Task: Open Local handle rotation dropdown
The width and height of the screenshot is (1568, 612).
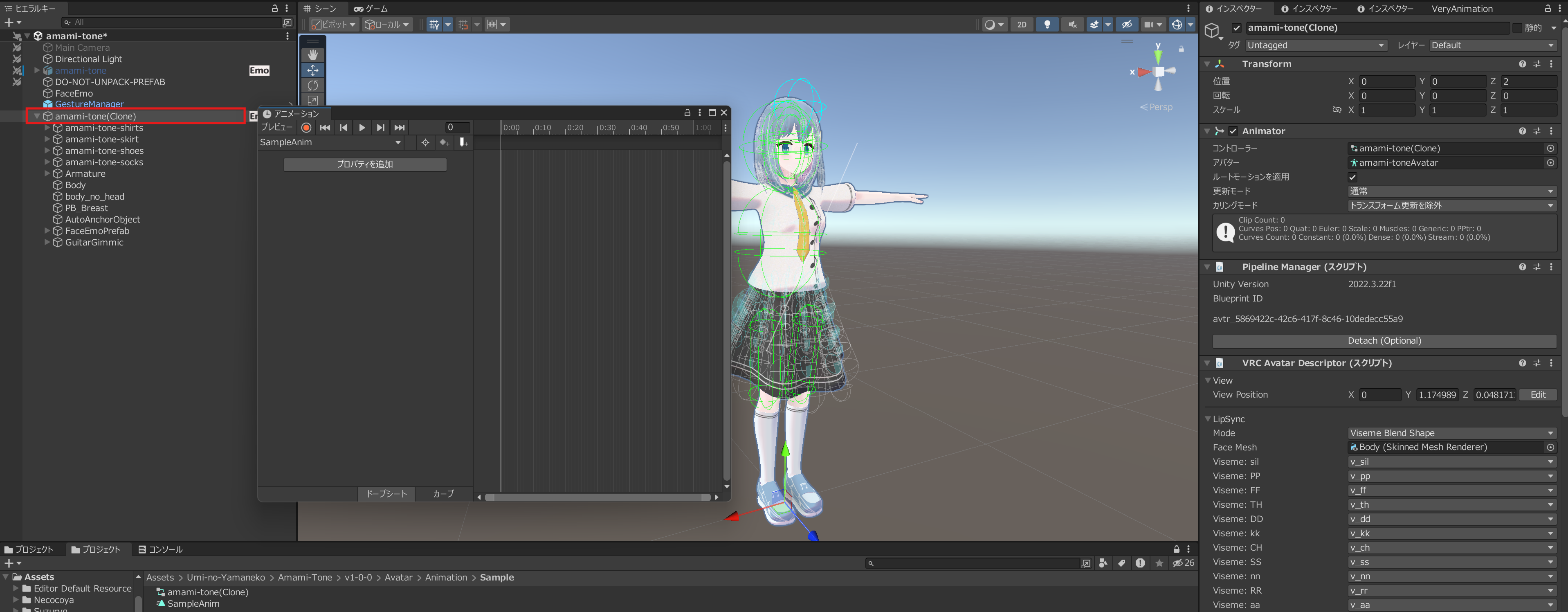Action: coord(387,25)
